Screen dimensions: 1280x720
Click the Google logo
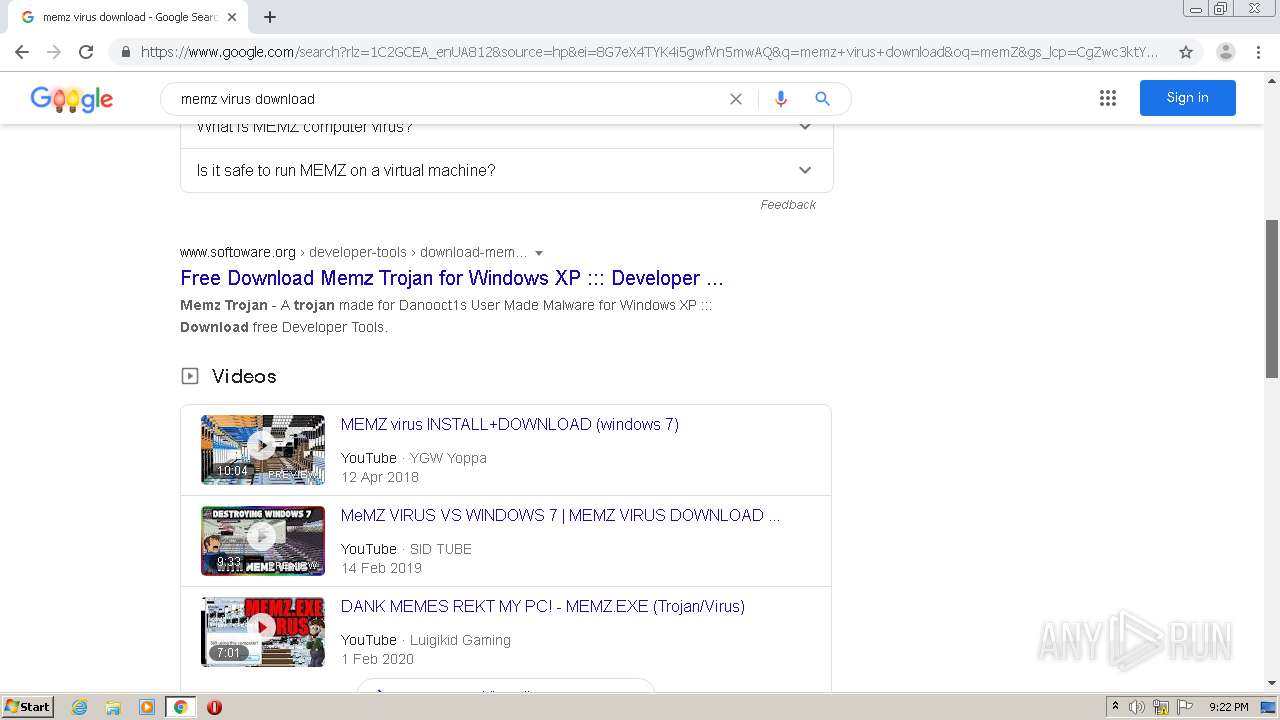72,99
